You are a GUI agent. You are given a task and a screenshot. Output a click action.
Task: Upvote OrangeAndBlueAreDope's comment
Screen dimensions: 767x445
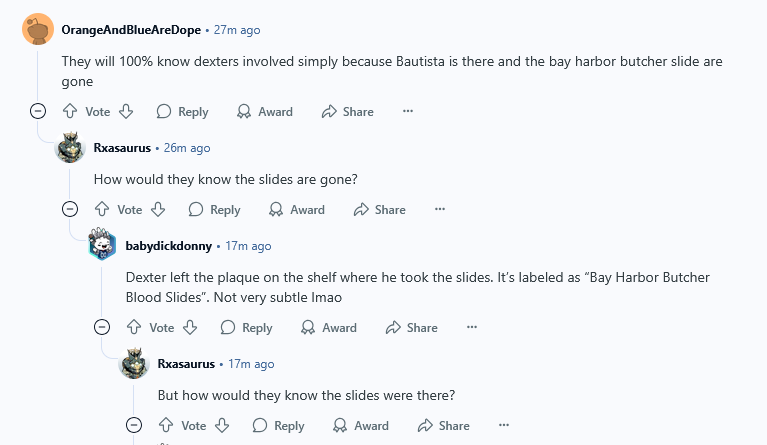(x=70, y=112)
